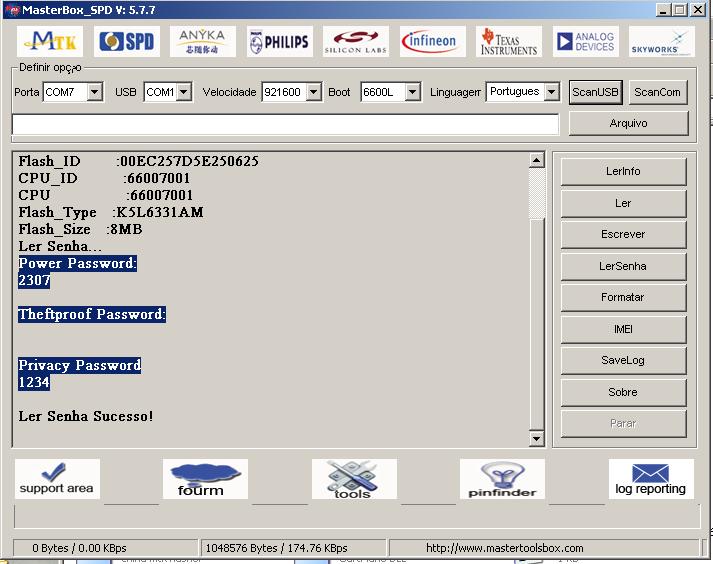Viewport: 713px width, 564px height.
Task: Close the MasterBox_SPD window
Action: 698,10
